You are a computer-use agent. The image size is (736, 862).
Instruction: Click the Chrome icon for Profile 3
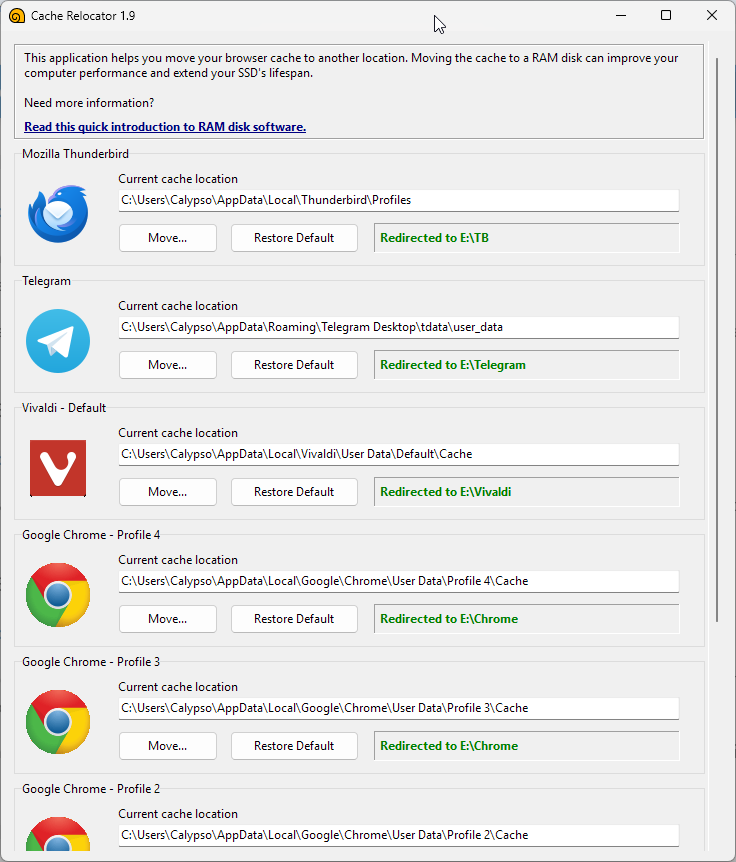pos(58,722)
